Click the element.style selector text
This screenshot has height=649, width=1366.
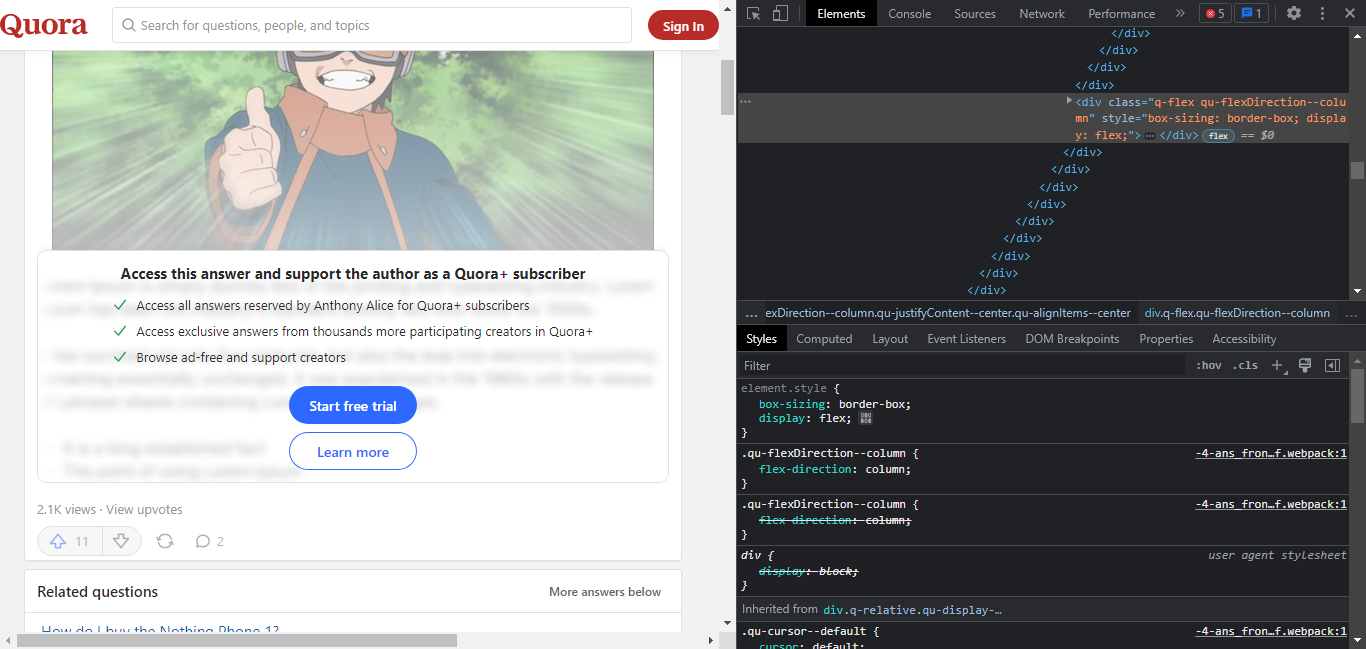(x=783, y=388)
